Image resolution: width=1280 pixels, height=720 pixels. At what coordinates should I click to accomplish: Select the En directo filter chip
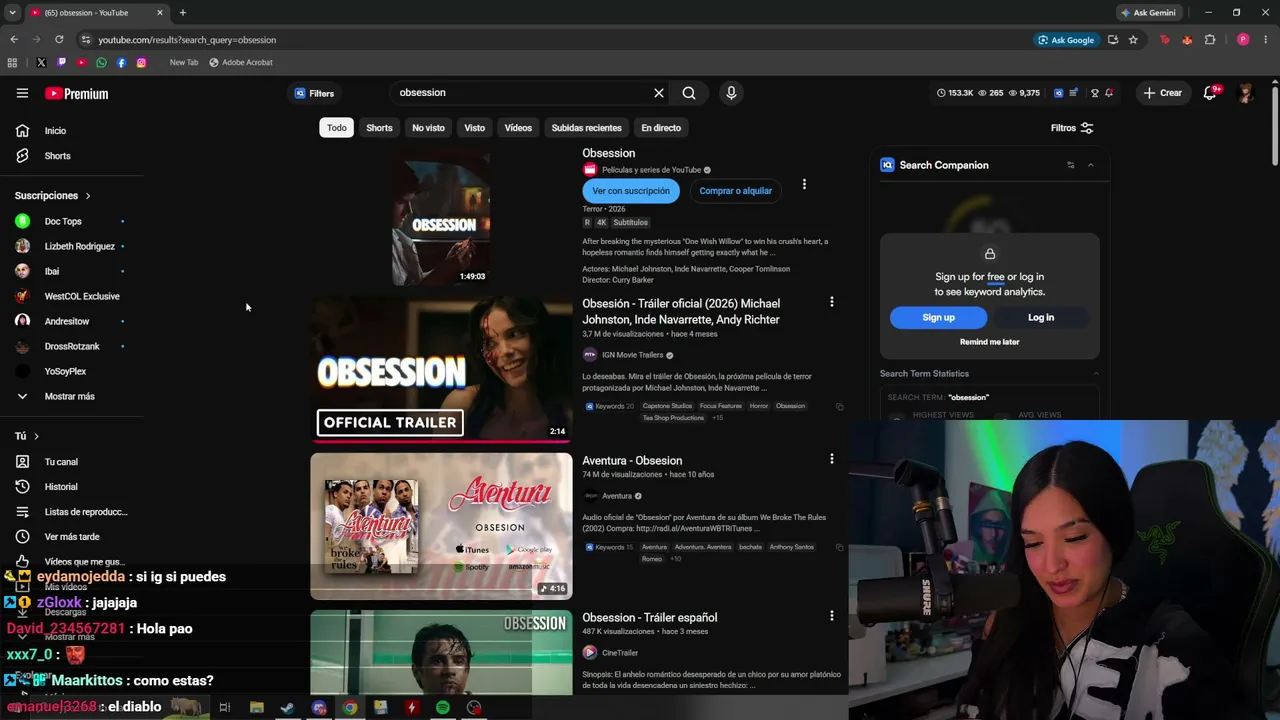click(x=661, y=128)
